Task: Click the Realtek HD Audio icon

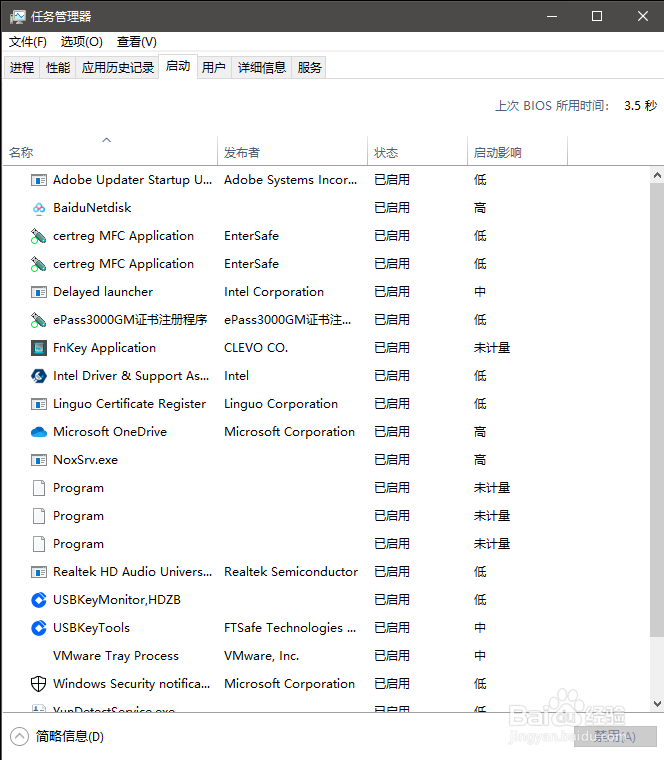Action: (39, 572)
